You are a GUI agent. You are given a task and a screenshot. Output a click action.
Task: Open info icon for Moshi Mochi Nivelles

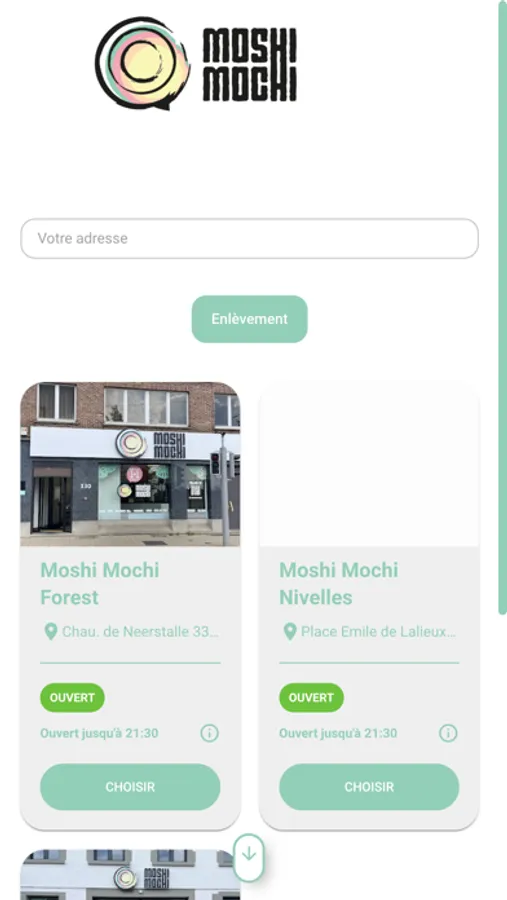(448, 733)
